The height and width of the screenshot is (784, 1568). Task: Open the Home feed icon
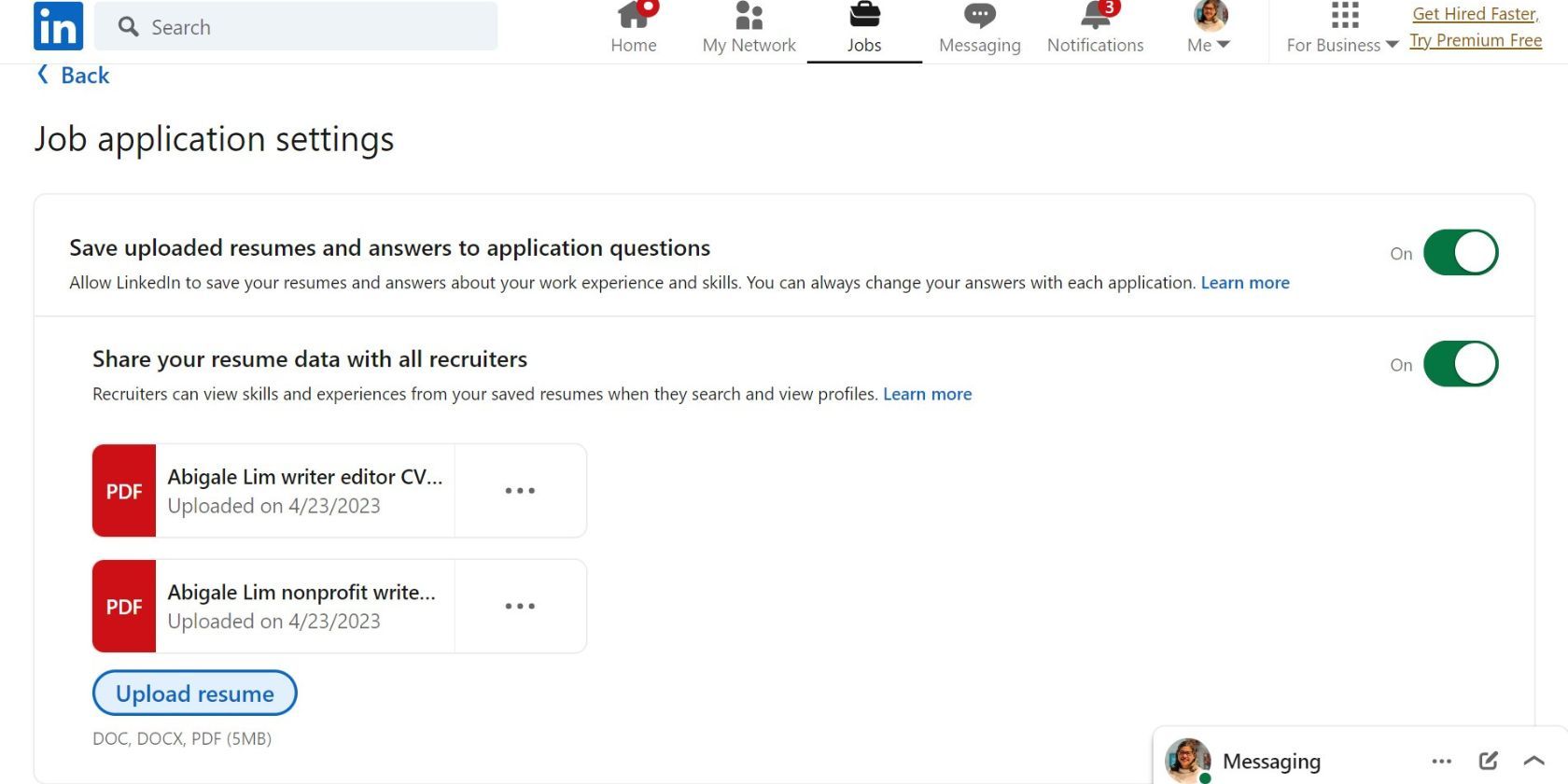(x=633, y=16)
